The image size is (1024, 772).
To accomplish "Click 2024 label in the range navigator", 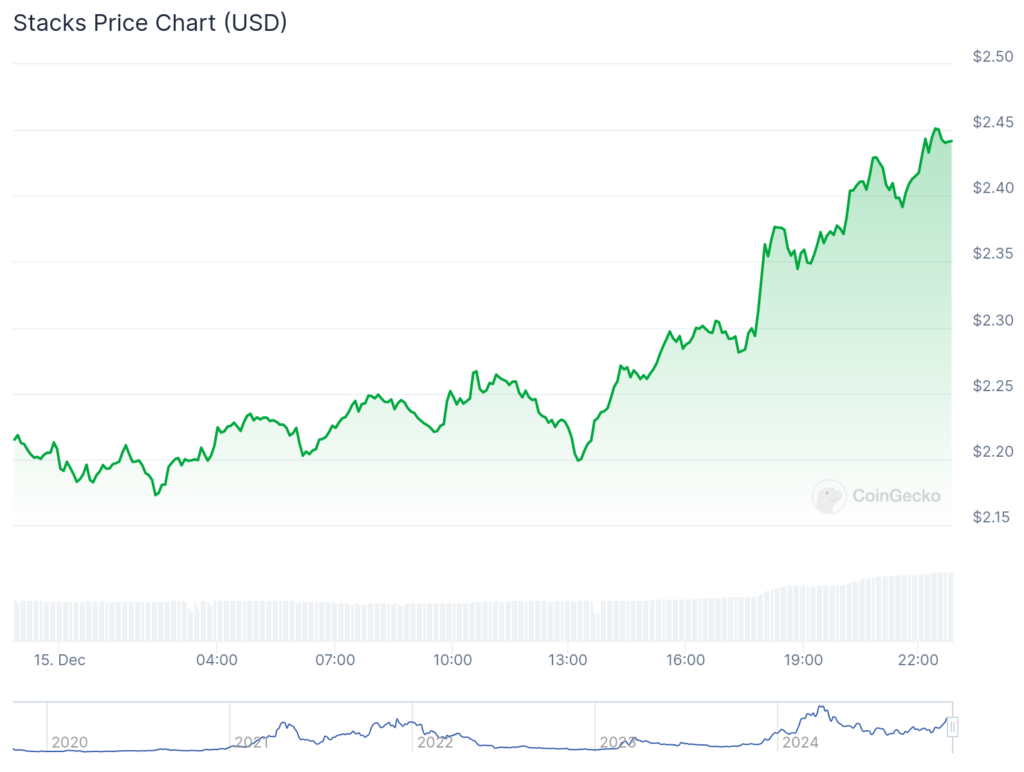I will pyautogui.click(x=800, y=742).
